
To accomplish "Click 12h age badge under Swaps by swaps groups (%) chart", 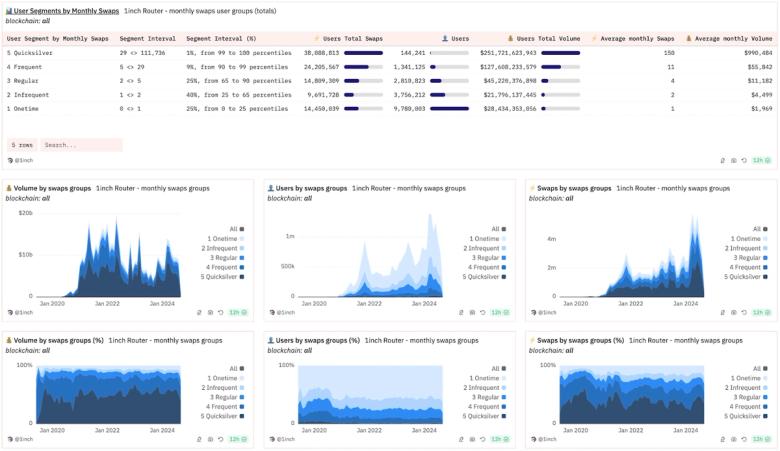I will (x=761, y=439).
